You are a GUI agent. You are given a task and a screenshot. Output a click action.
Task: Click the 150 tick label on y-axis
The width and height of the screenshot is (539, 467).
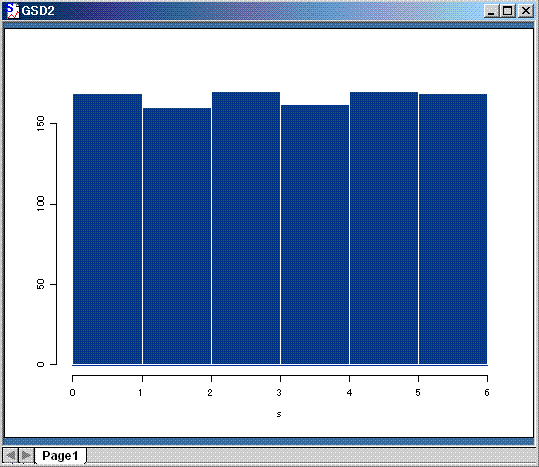[x=41, y=123]
